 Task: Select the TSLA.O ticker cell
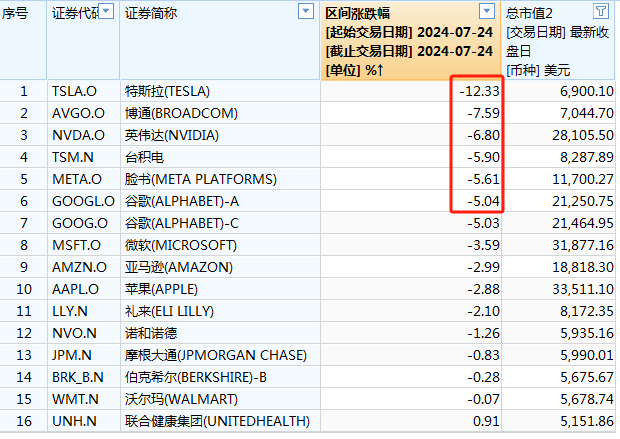(83, 91)
